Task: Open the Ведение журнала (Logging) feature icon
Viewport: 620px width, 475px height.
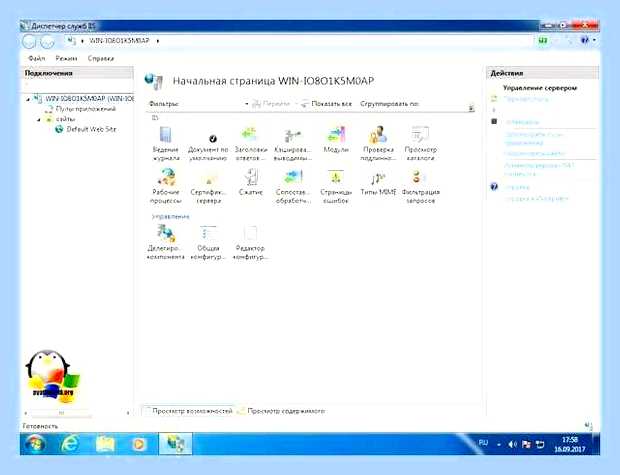Action: [166, 143]
